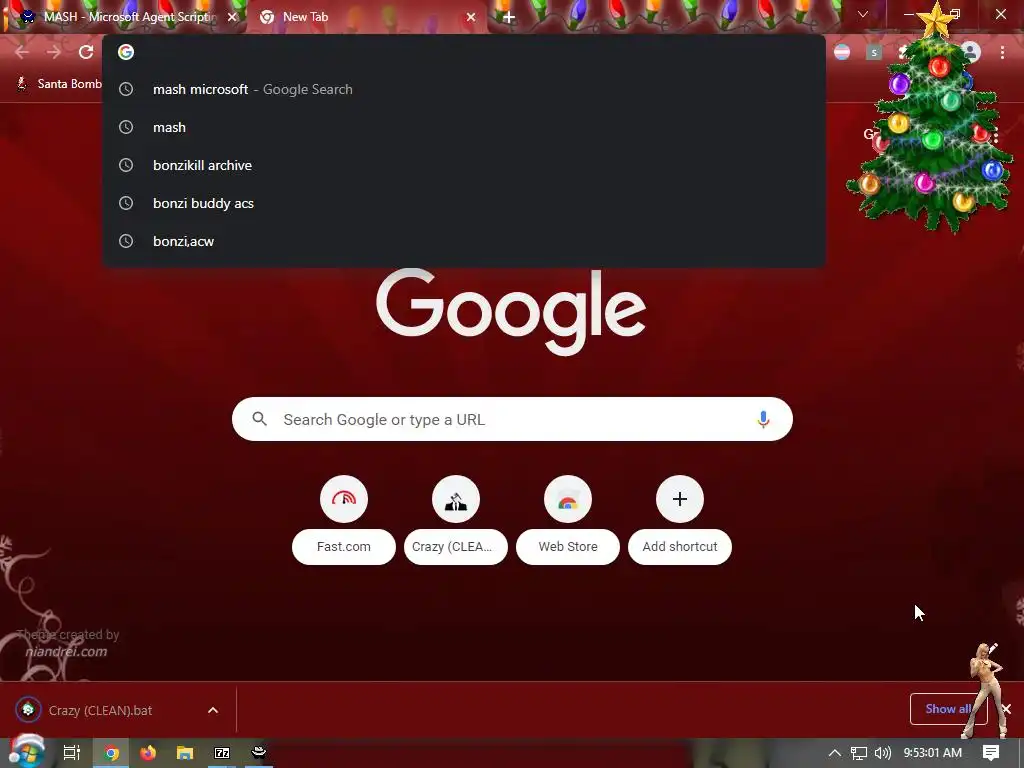
Task: Click the Crazy (CLEAN).bat download file icon
Action: (x=28, y=710)
